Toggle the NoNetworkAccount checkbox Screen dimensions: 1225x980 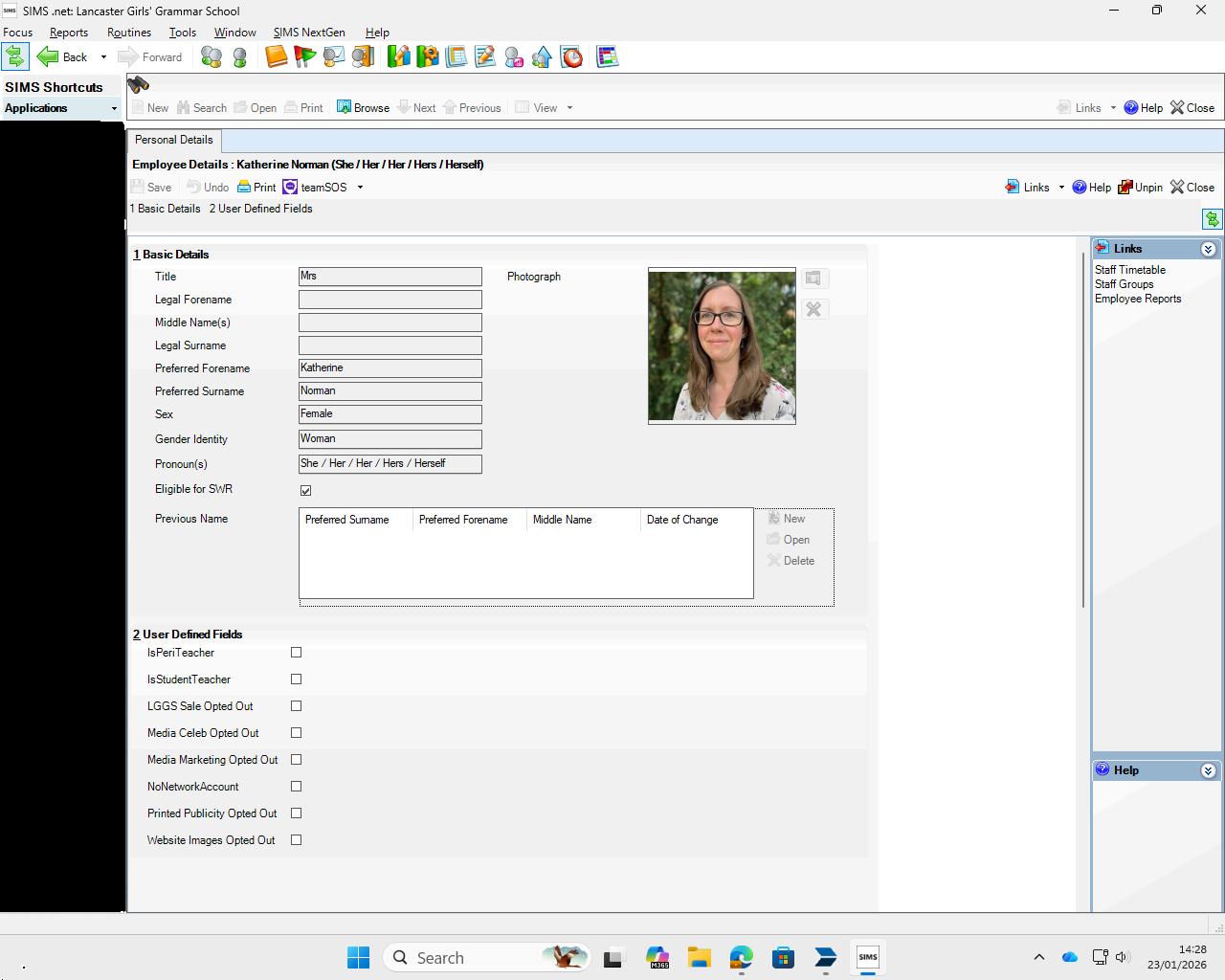coord(296,787)
